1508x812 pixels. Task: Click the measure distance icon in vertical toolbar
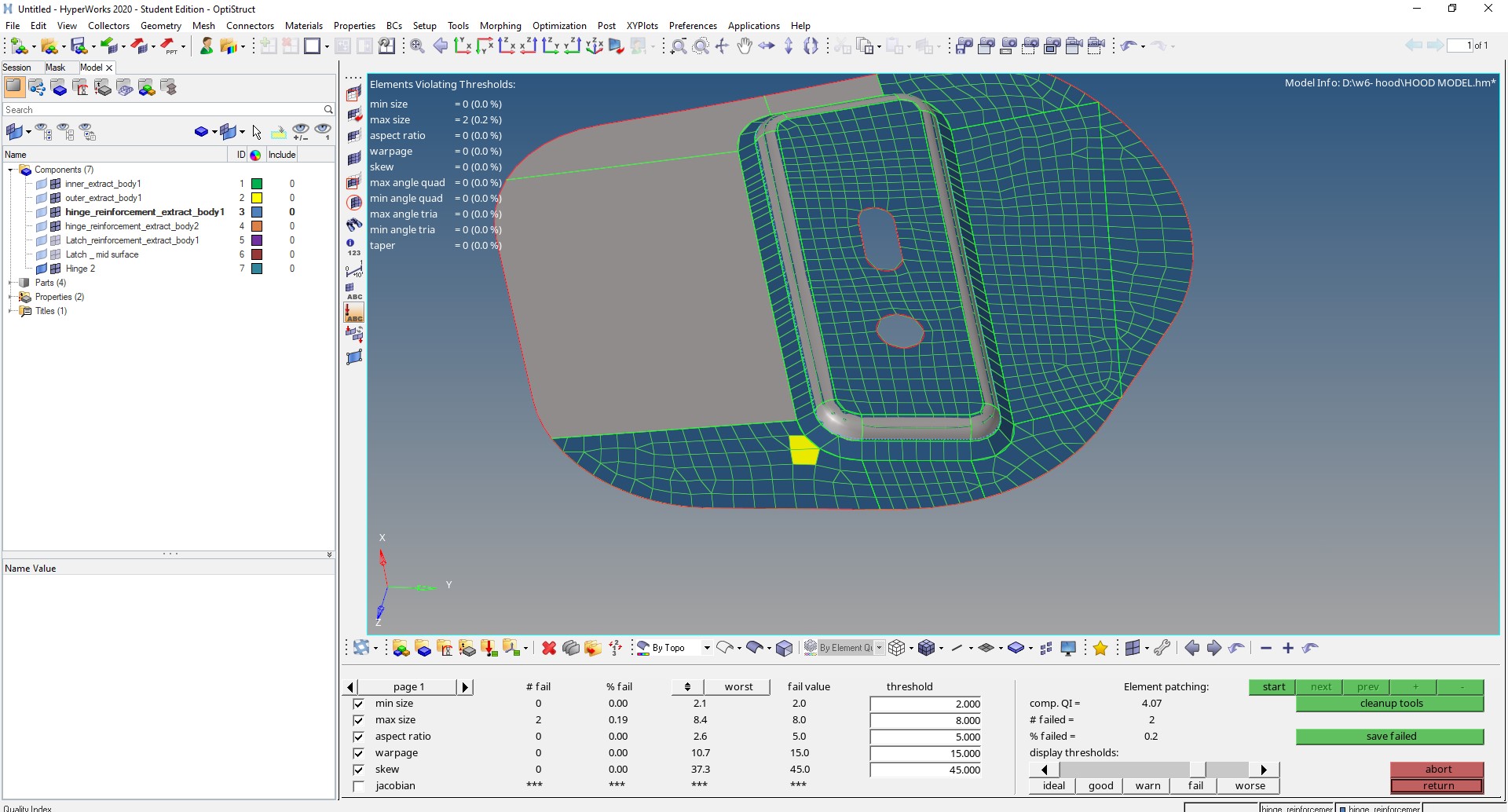coord(354,271)
